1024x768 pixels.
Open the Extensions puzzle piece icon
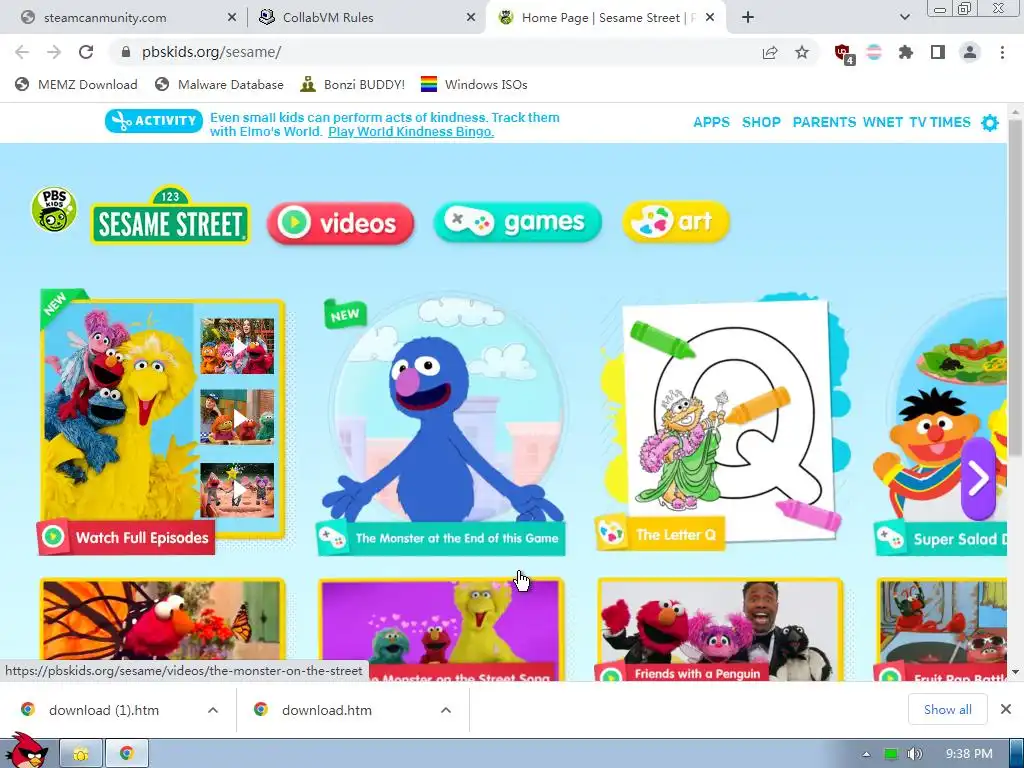click(x=906, y=52)
